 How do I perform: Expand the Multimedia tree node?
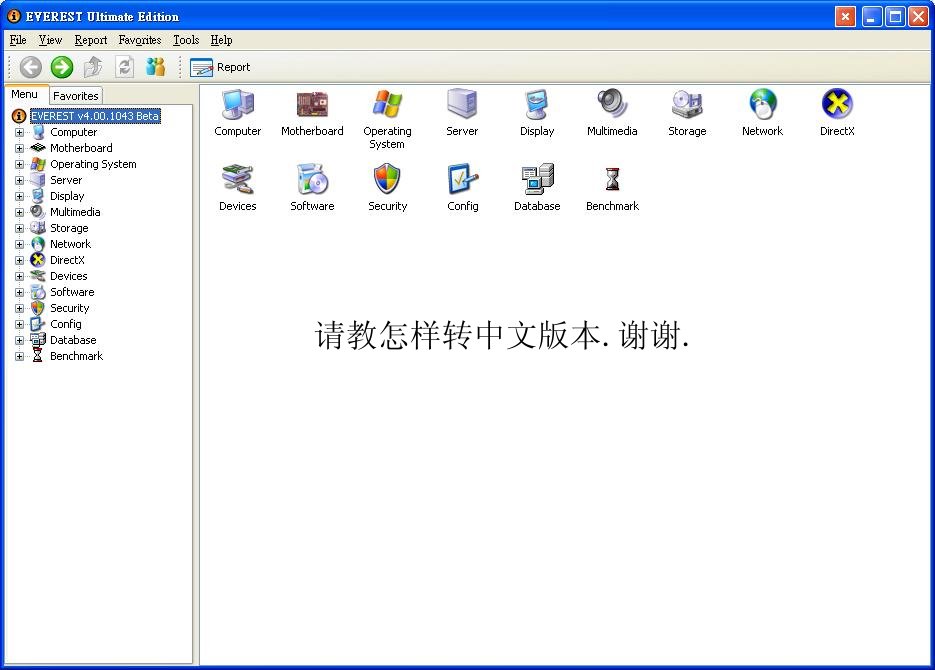(19, 213)
